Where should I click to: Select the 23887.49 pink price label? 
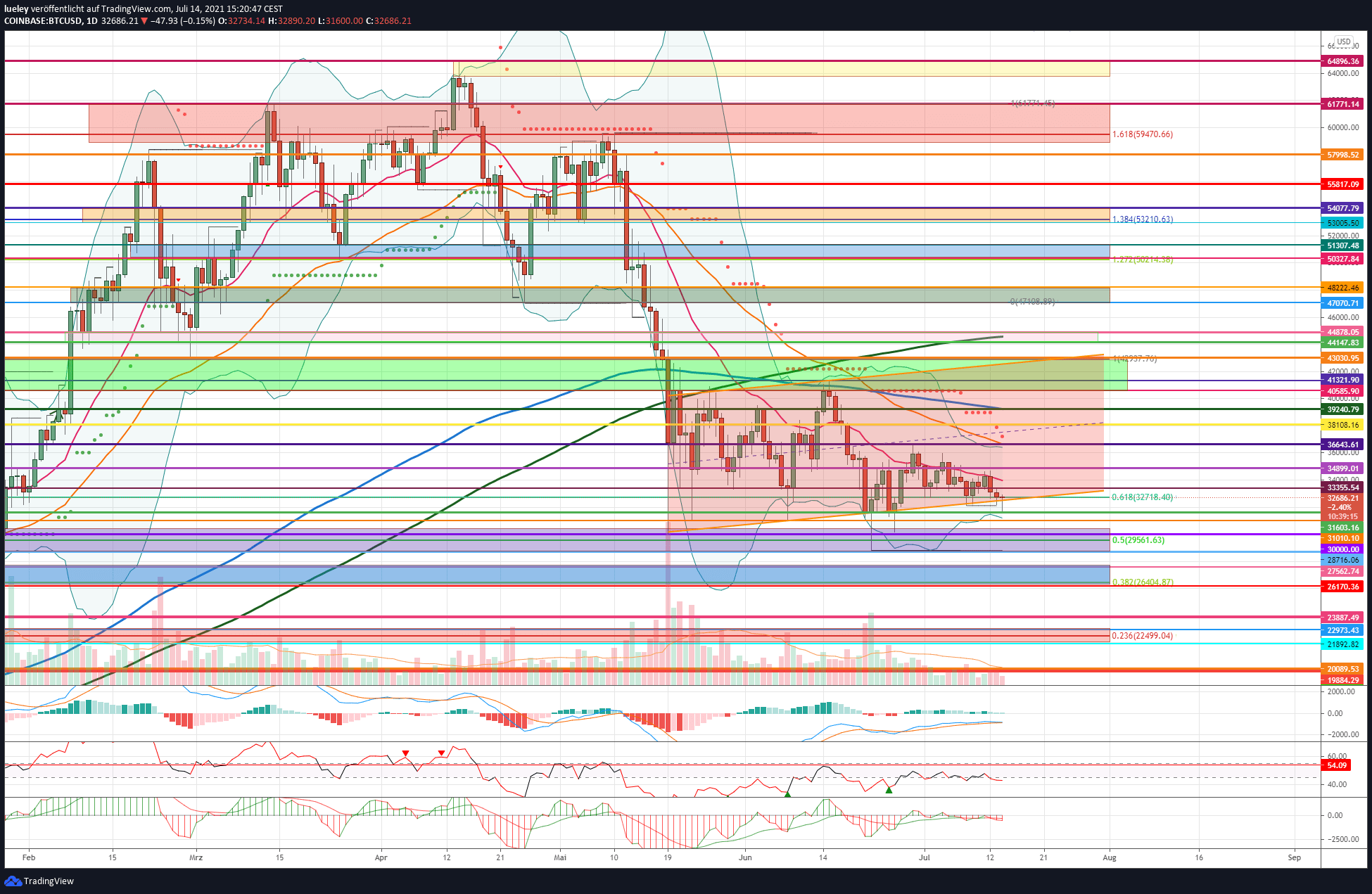1342,618
